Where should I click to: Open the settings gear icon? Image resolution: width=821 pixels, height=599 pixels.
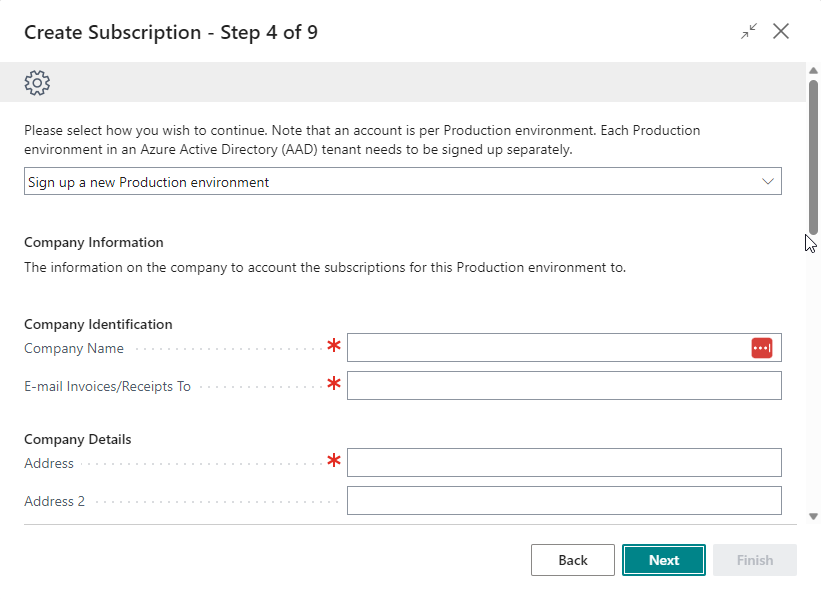tap(37, 83)
